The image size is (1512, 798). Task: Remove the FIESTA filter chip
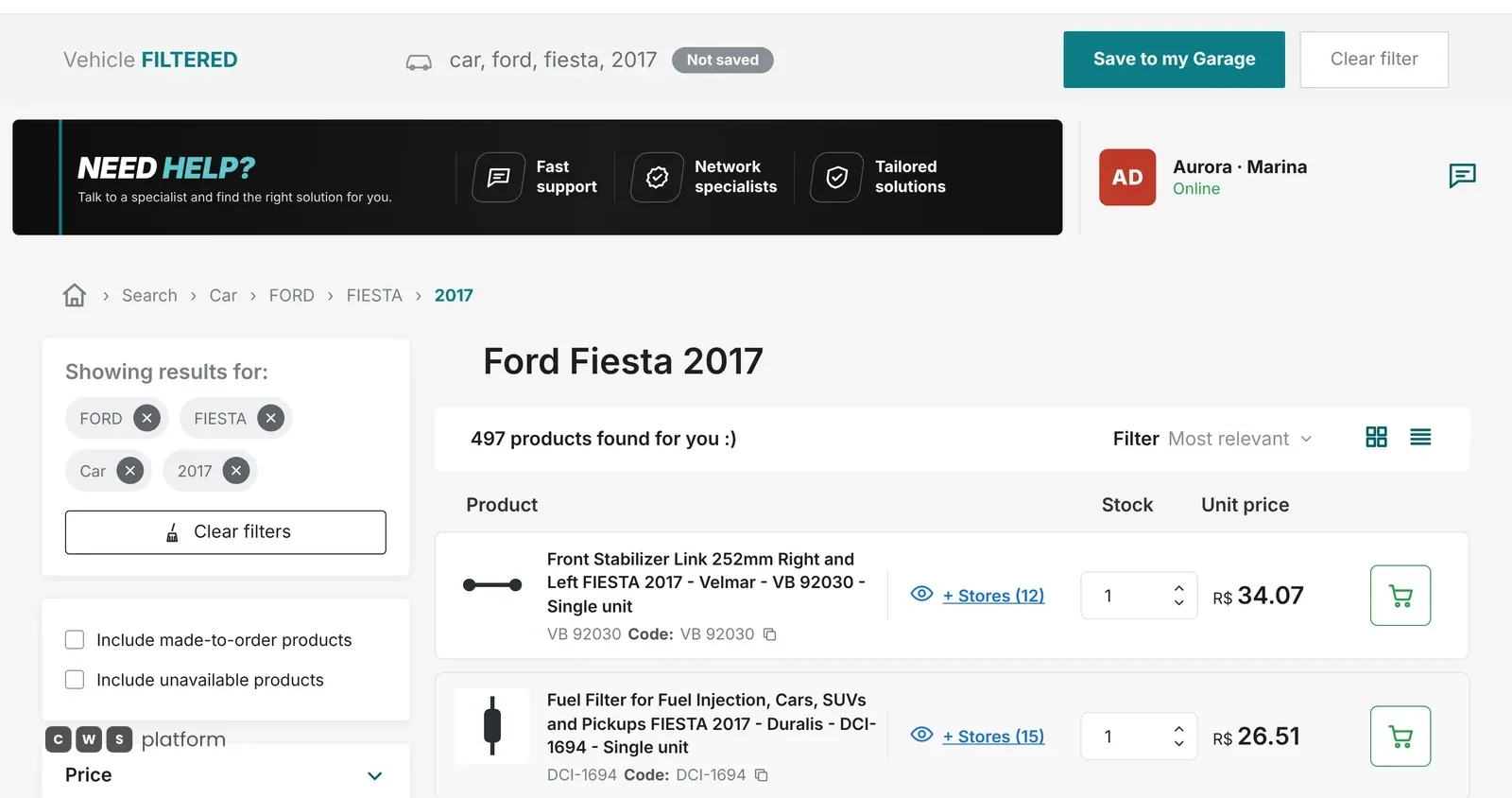pos(270,418)
